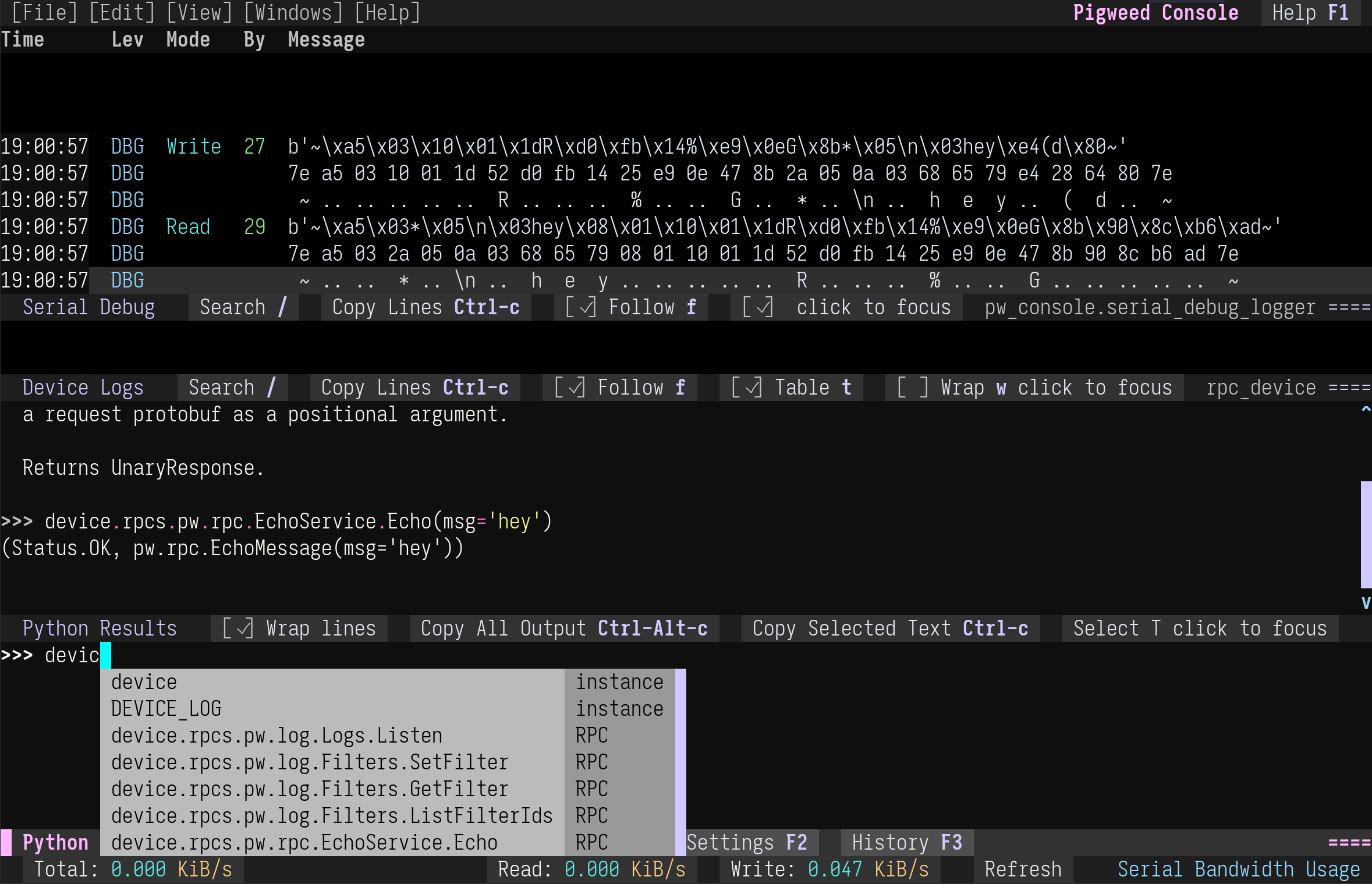
Task: Click Search in Serial Debug toolbar
Action: [243, 307]
